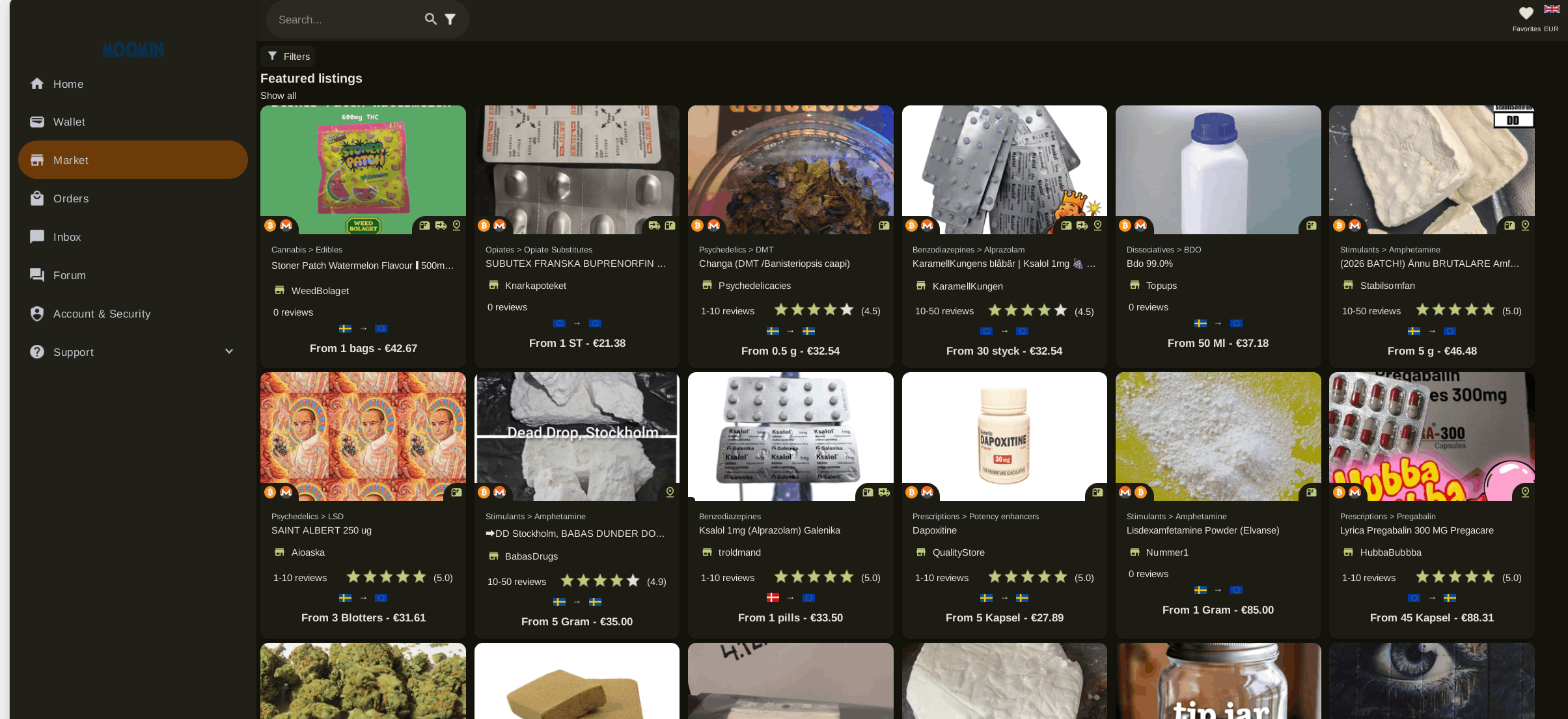Check your Inbox messages
The image size is (1568, 719).
click(66, 237)
